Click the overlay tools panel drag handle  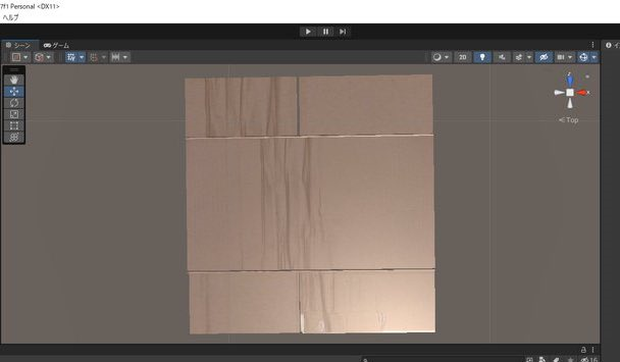14,70
